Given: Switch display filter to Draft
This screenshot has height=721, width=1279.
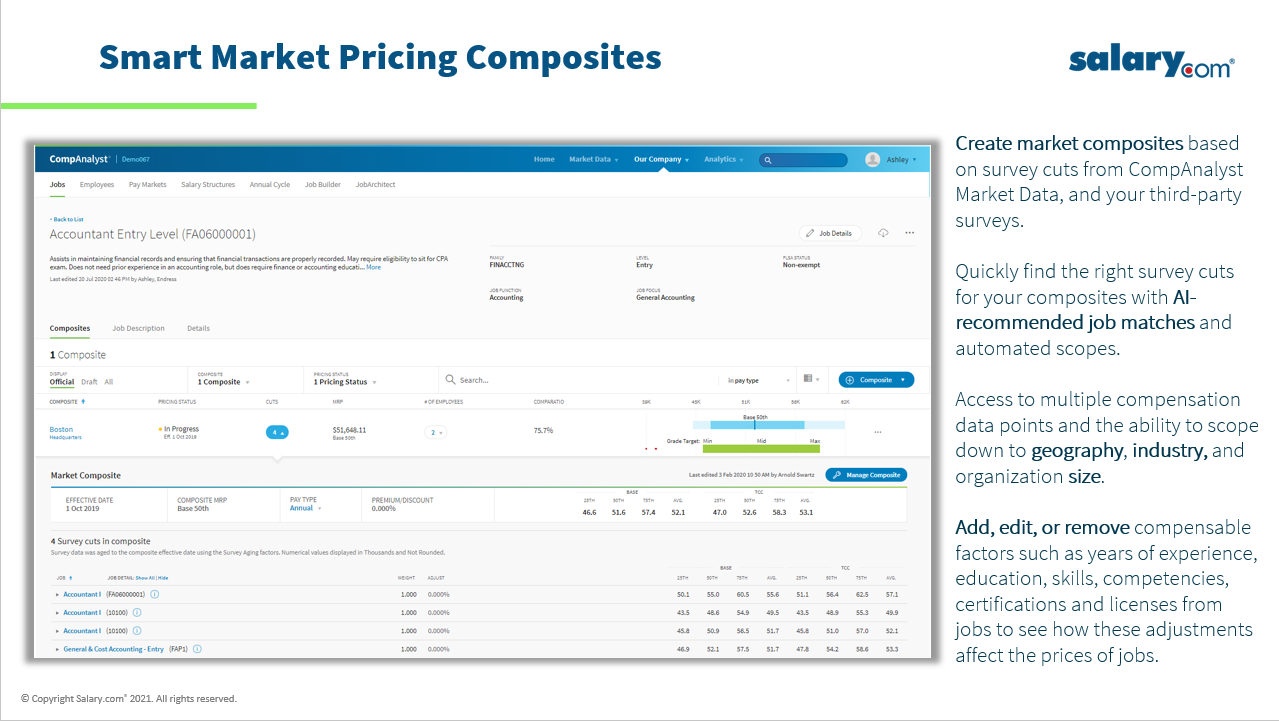Looking at the screenshot, I should tap(90, 382).
